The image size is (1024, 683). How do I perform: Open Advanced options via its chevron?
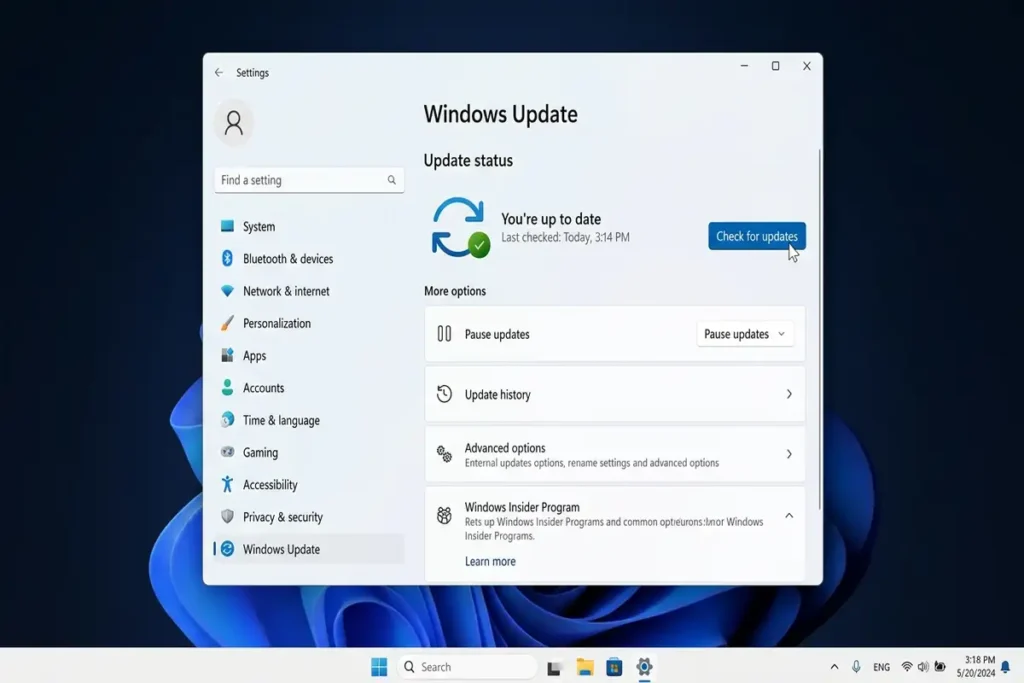coord(789,454)
